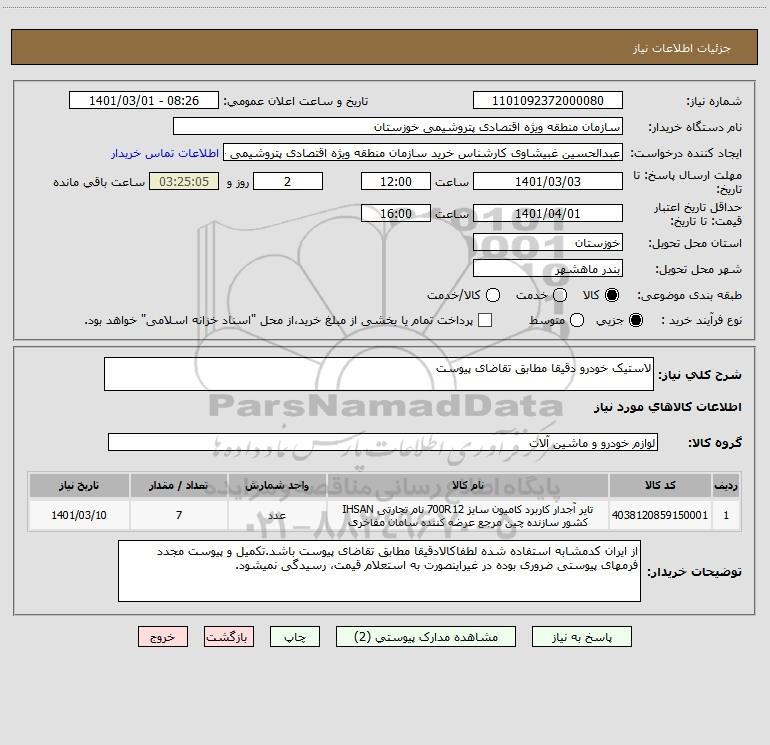770x745 pixels.
Task: Click the price validity date 1401/04/01
Action: click(548, 214)
